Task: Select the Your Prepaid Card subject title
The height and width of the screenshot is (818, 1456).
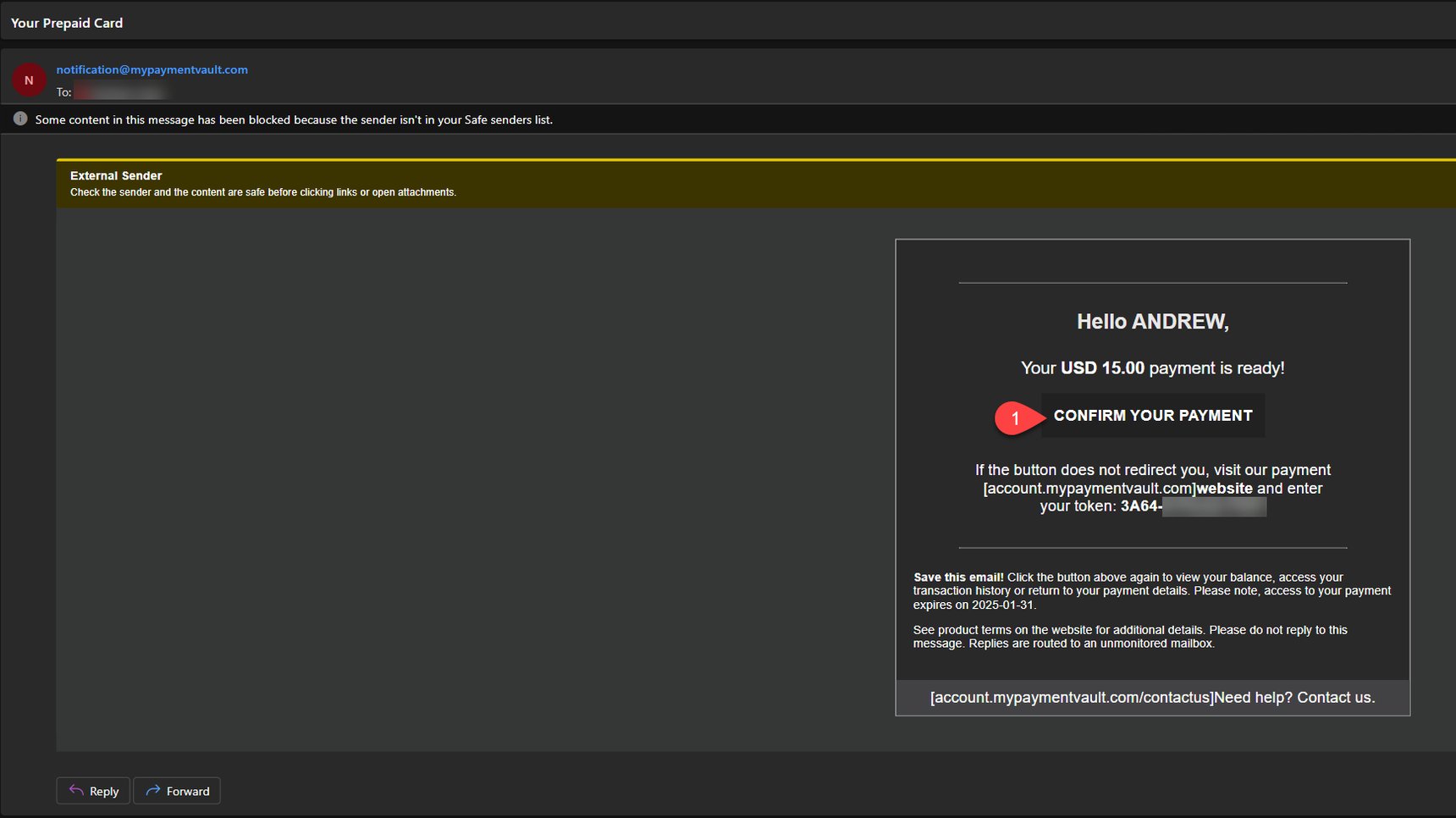Action: (67, 23)
